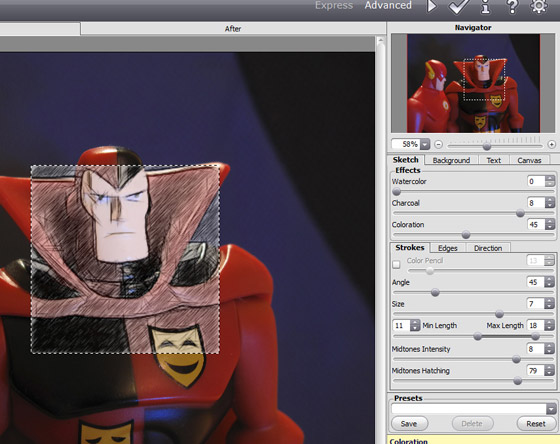Switch to the Edges tab

coord(448,248)
